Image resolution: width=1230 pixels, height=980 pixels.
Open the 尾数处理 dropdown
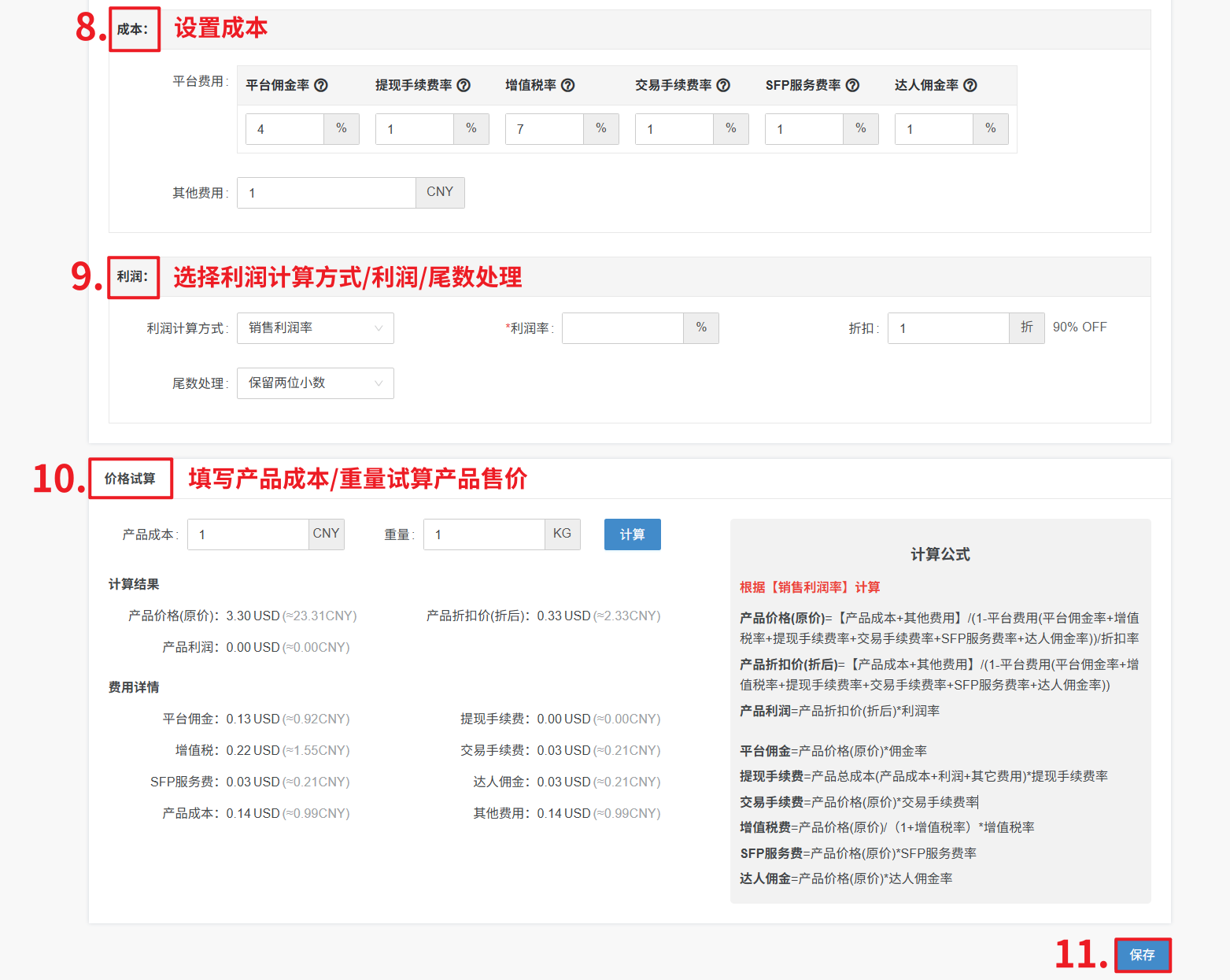315,383
